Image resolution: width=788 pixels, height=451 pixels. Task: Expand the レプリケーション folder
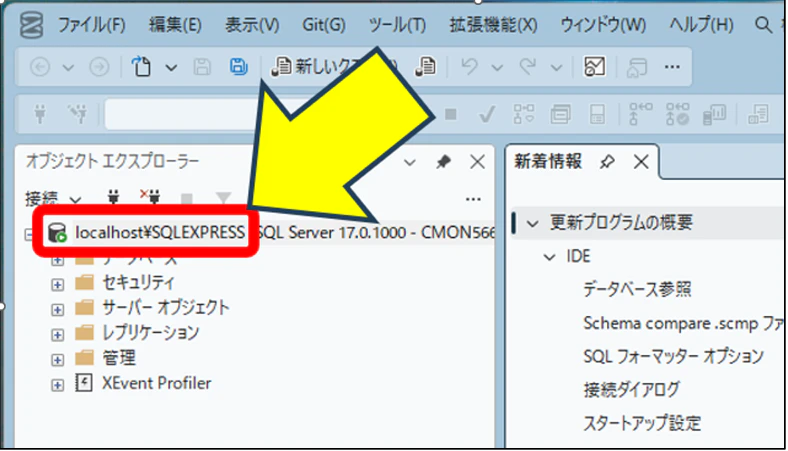click(57, 334)
